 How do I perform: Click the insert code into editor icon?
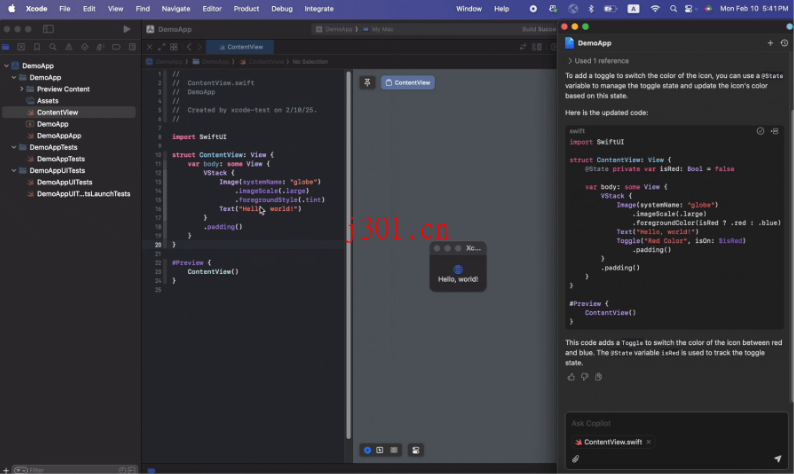(x=775, y=131)
